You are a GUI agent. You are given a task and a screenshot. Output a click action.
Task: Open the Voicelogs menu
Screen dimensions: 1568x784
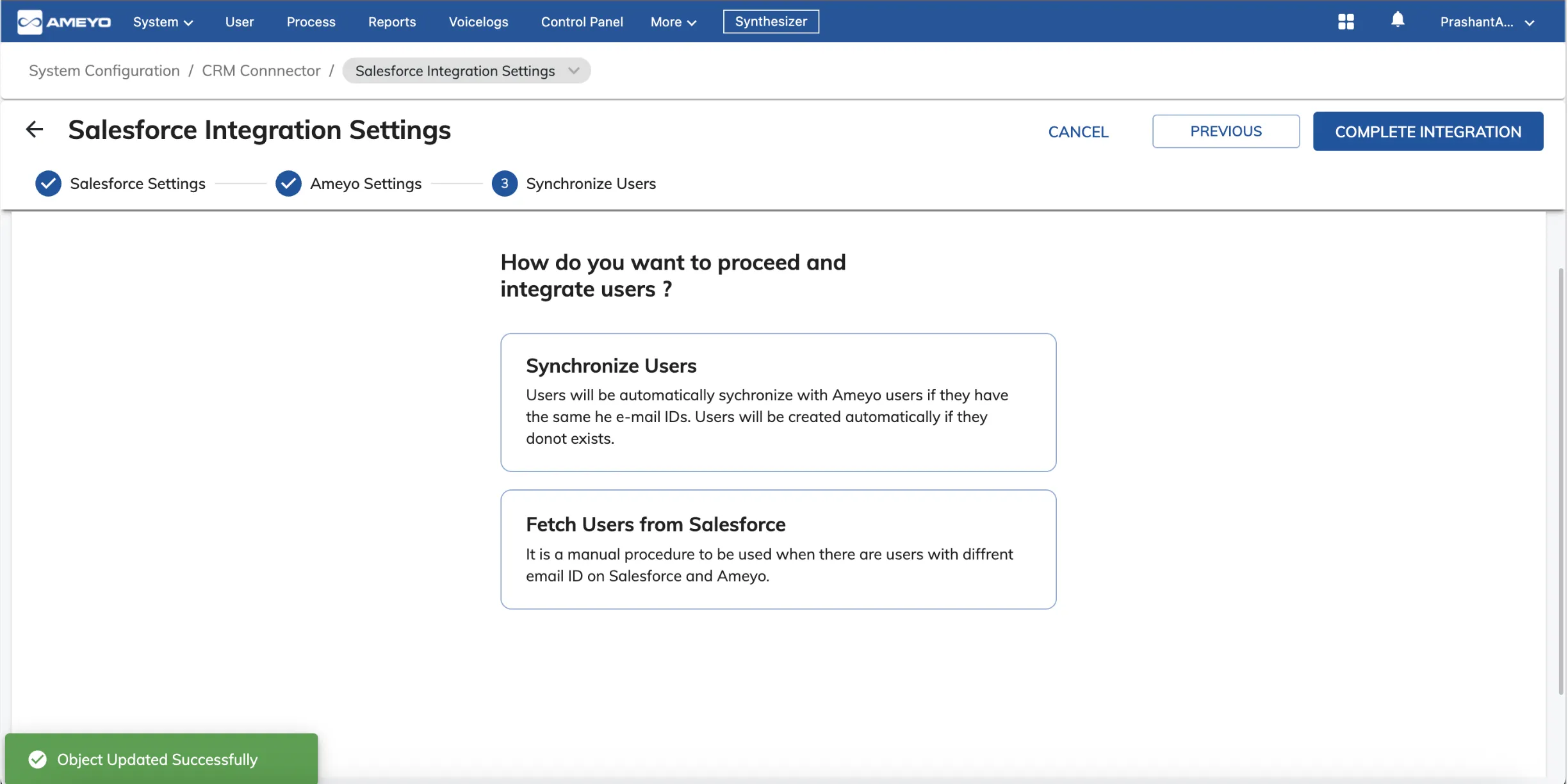[478, 22]
